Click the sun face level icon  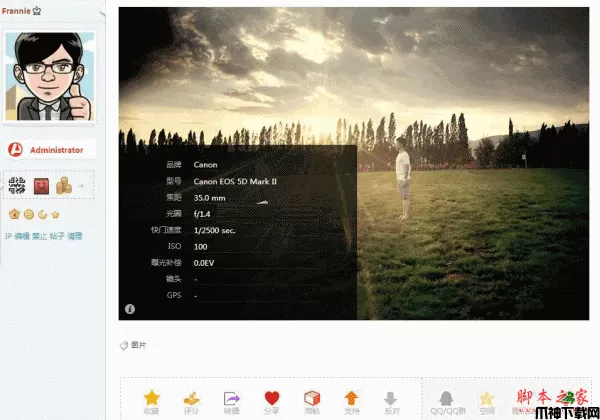pos(29,215)
